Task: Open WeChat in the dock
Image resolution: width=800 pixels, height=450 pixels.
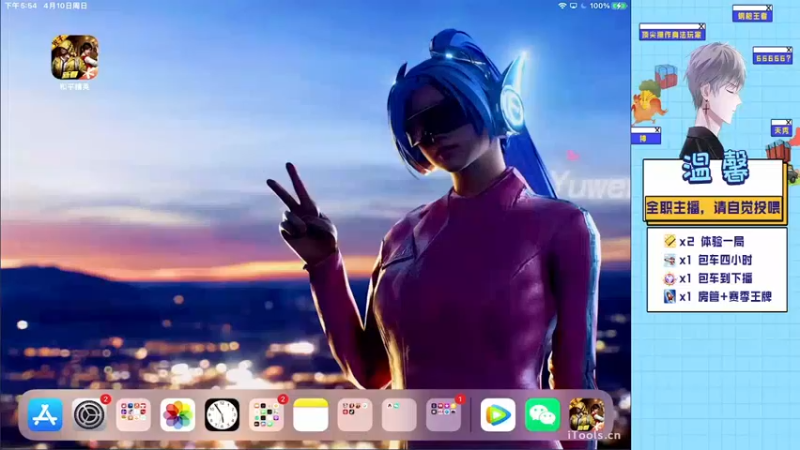Action: pyautogui.click(x=542, y=415)
